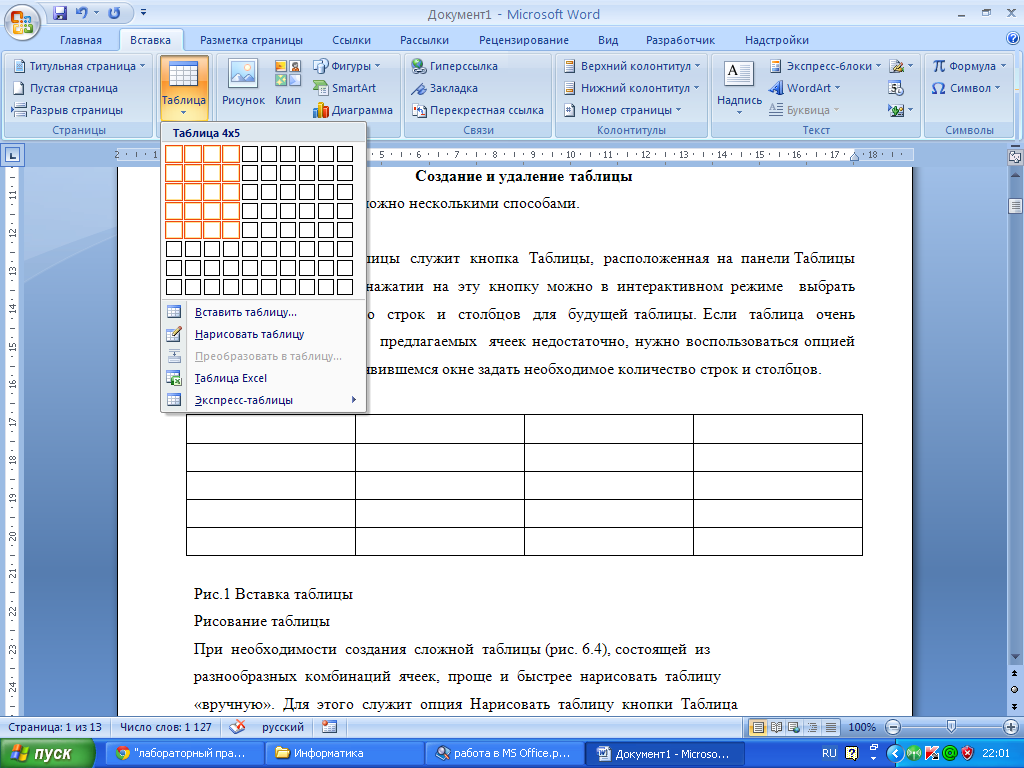Switch to Разметка страницы tab
The image size is (1024, 768).
pos(251,40)
